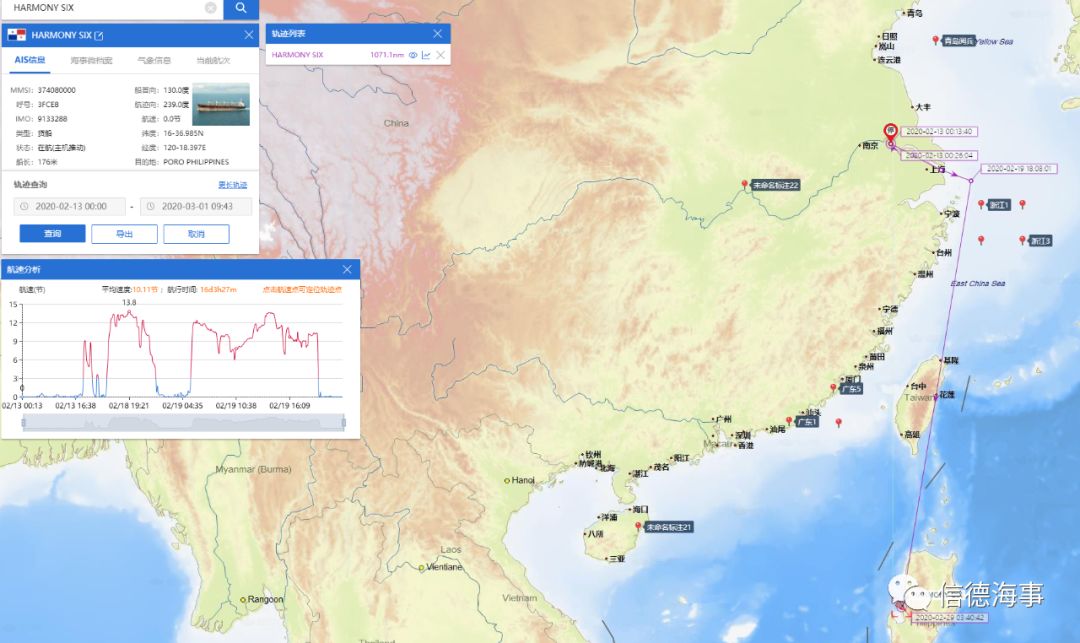Screen dimensions: 1080x643
Task: Click the blue search magnifier button
Action: click(241, 8)
